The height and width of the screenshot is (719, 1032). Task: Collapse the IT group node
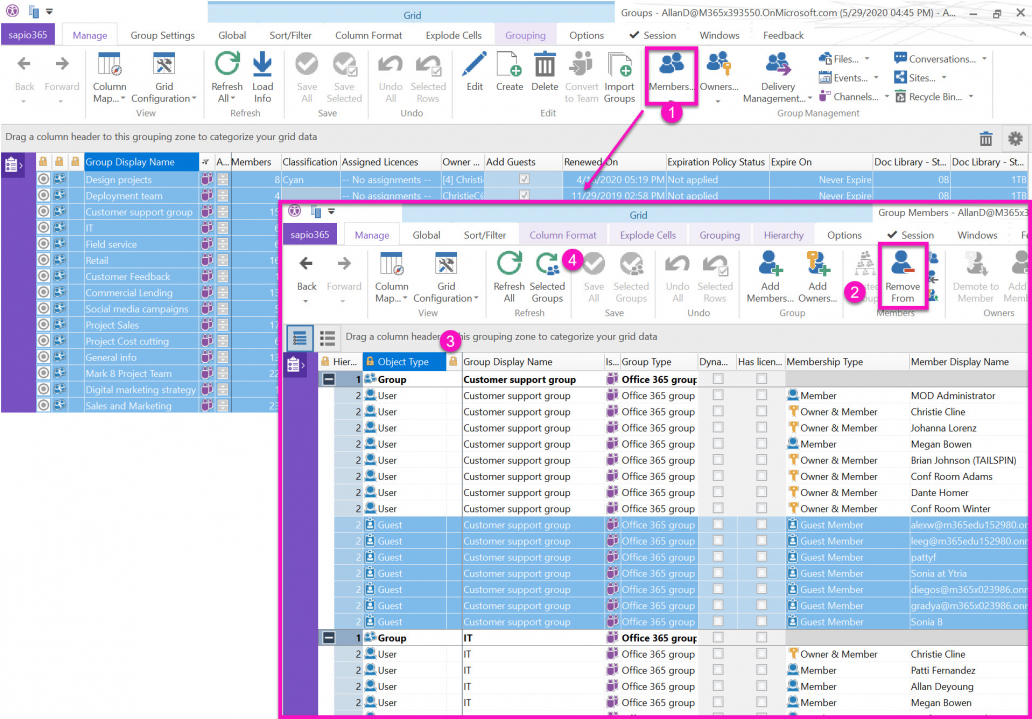(x=329, y=638)
